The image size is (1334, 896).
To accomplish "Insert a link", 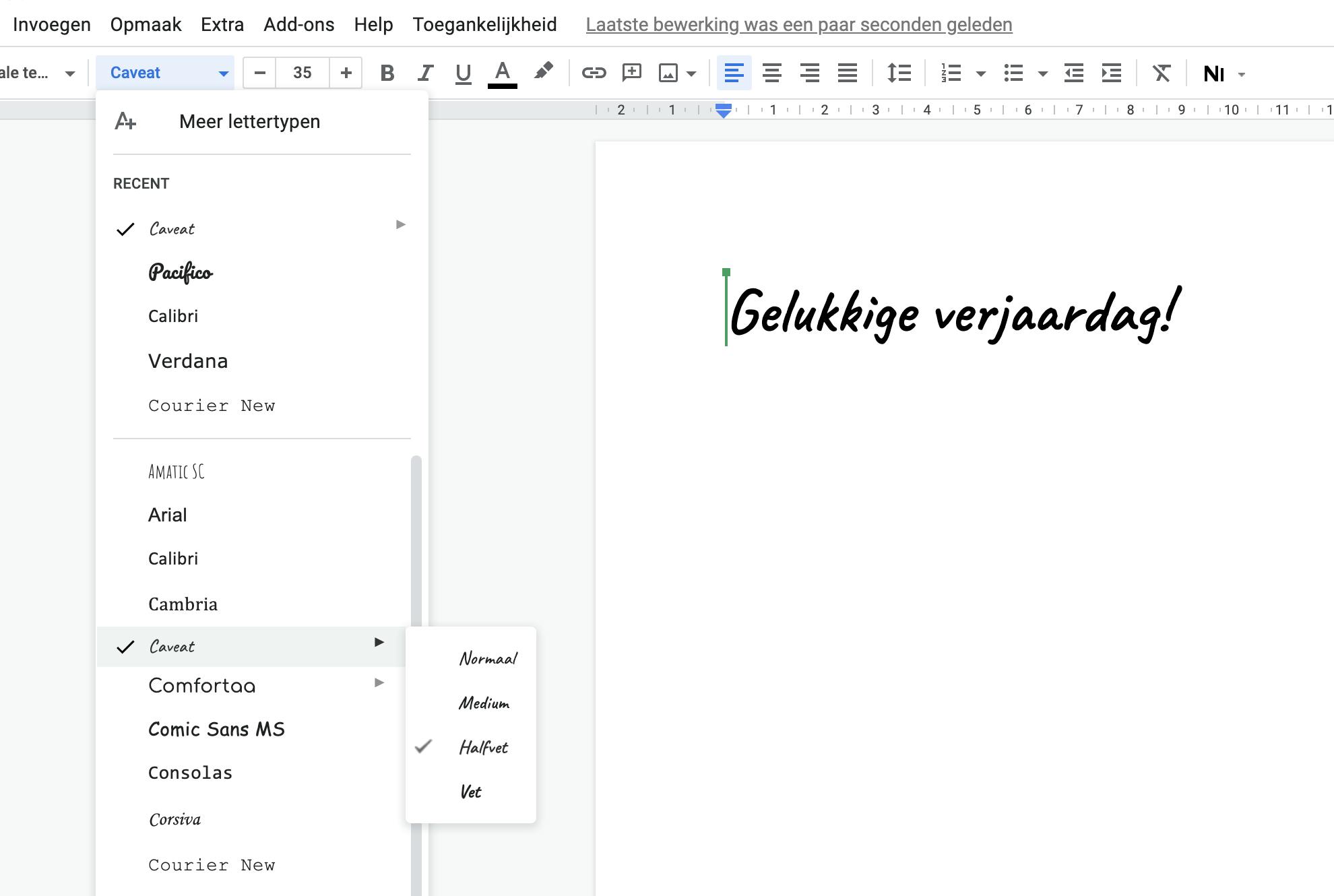I will (x=595, y=73).
